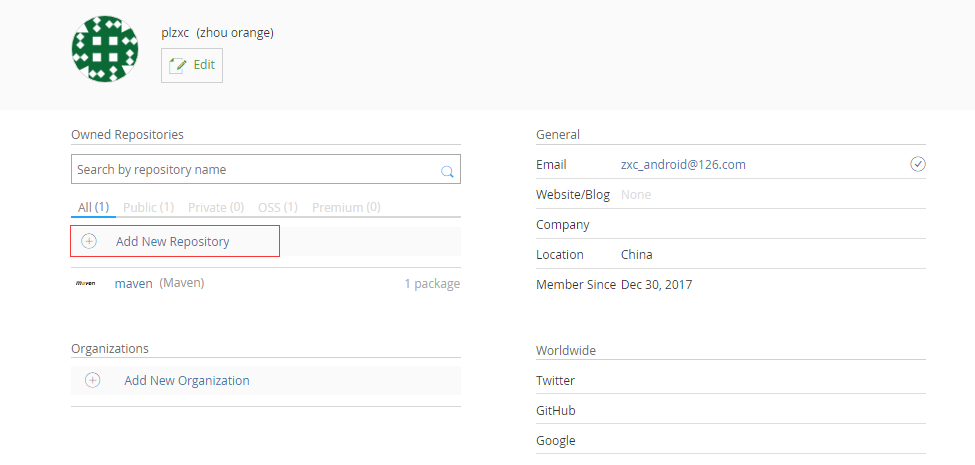
Task: Click the email zxc_android@126.com link
Action: (x=683, y=165)
